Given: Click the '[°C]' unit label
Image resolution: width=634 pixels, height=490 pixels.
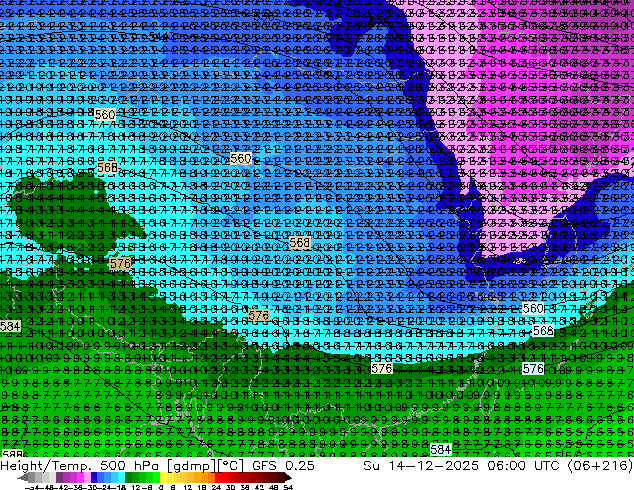Looking at the screenshot, I should click(229, 466).
